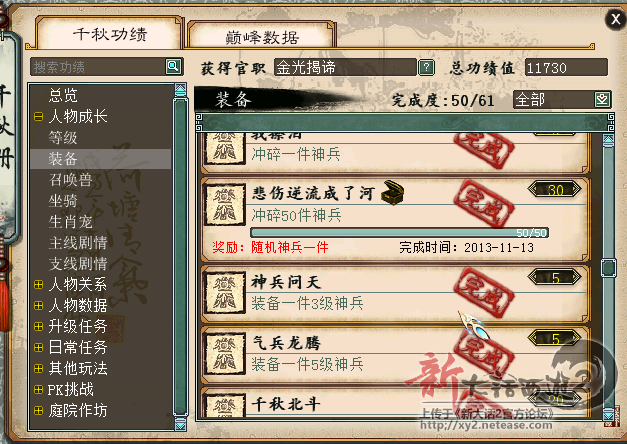Expand the 日常任务 tree group
The width and height of the screenshot is (627, 444).
(38, 347)
